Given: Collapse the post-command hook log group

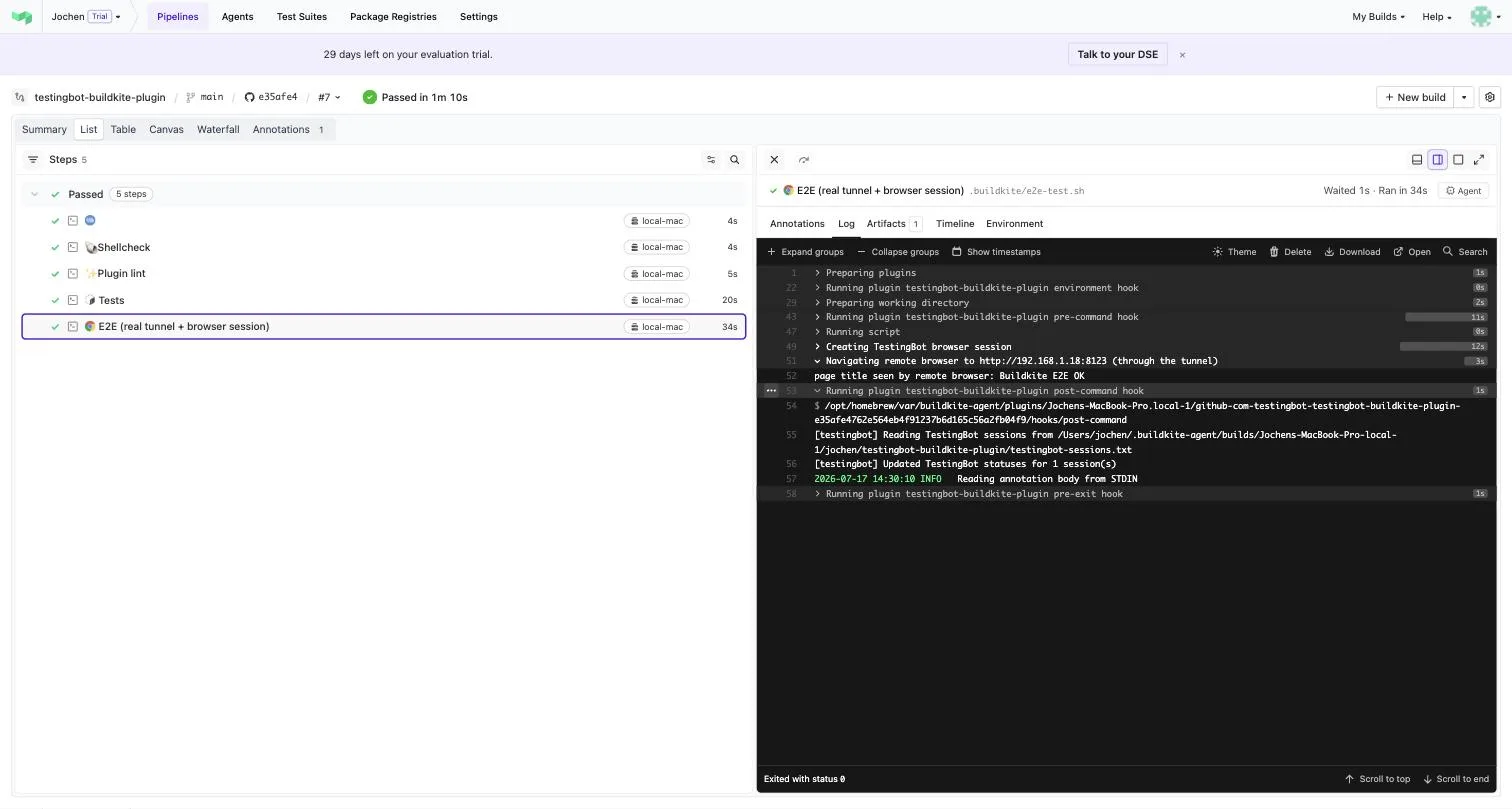Looking at the screenshot, I should click(x=817, y=391).
